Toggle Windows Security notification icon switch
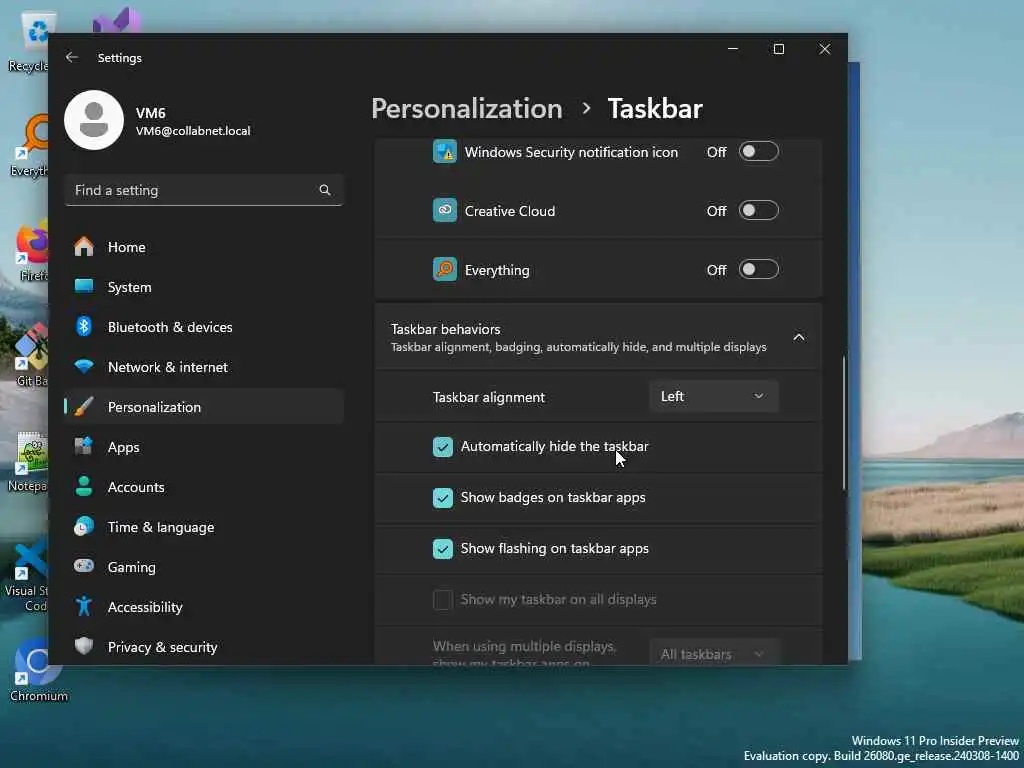This screenshot has height=768, width=1024. (758, 152)
